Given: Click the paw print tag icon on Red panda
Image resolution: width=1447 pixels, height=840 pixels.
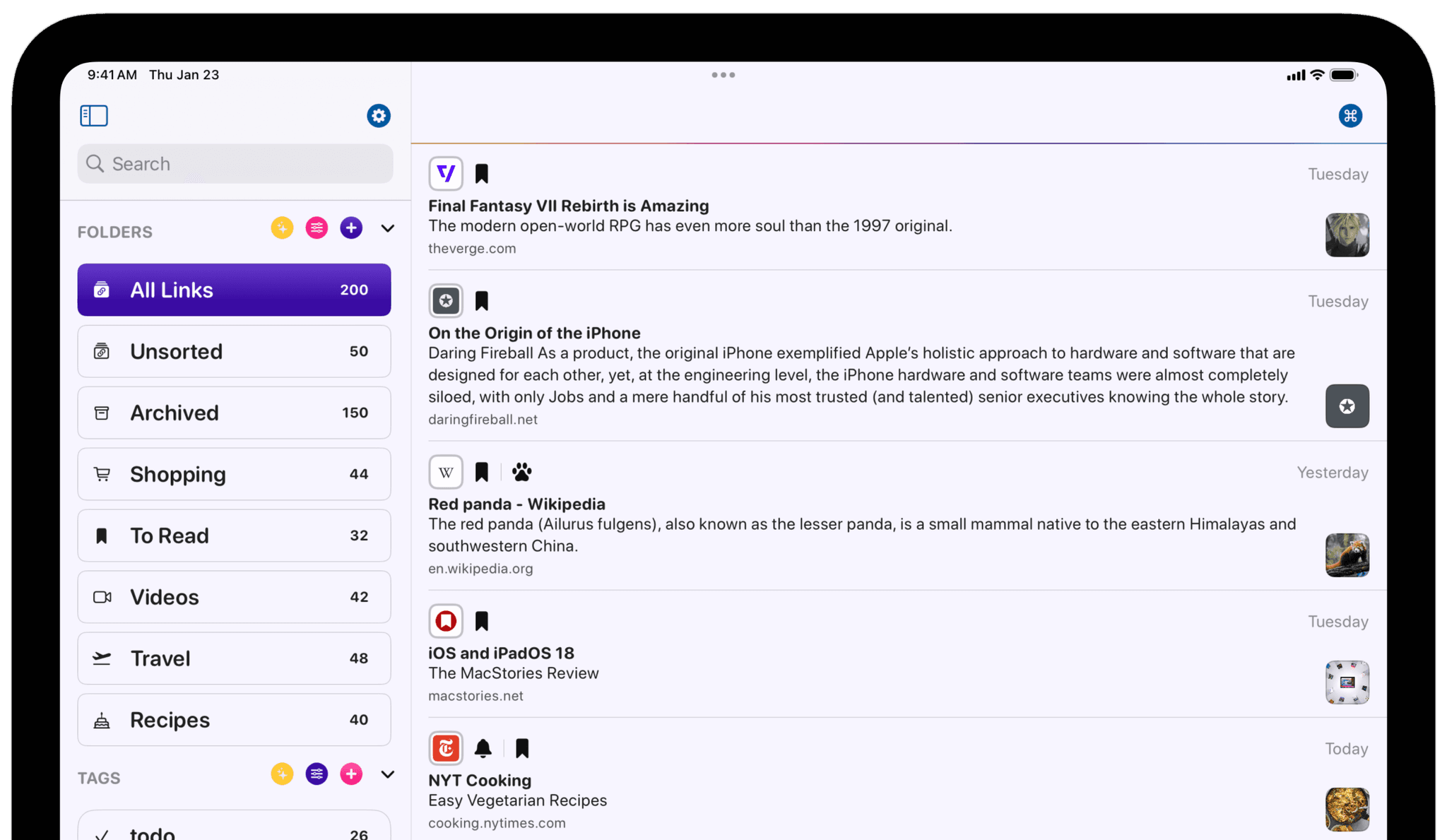Looking at the screenshot, I should tap(522, 472).
